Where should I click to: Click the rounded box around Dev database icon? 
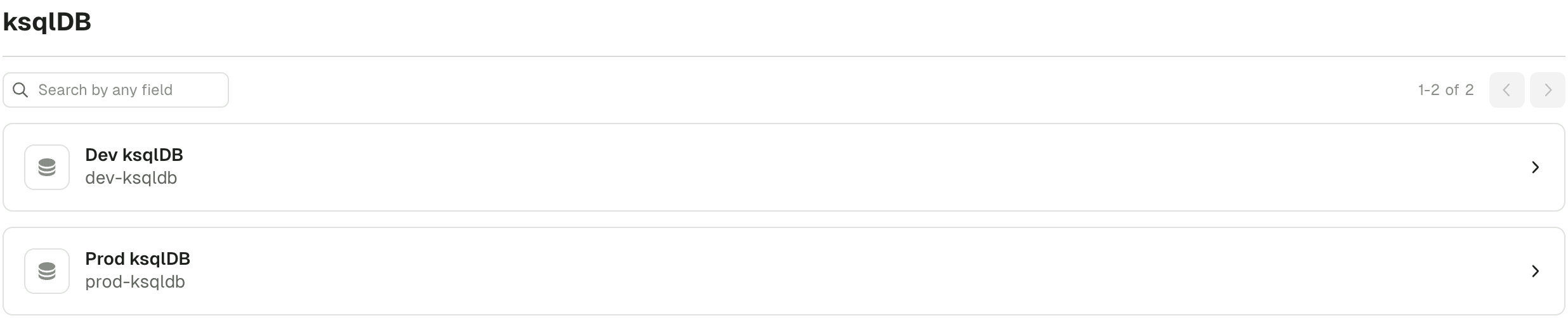point(47,167)
